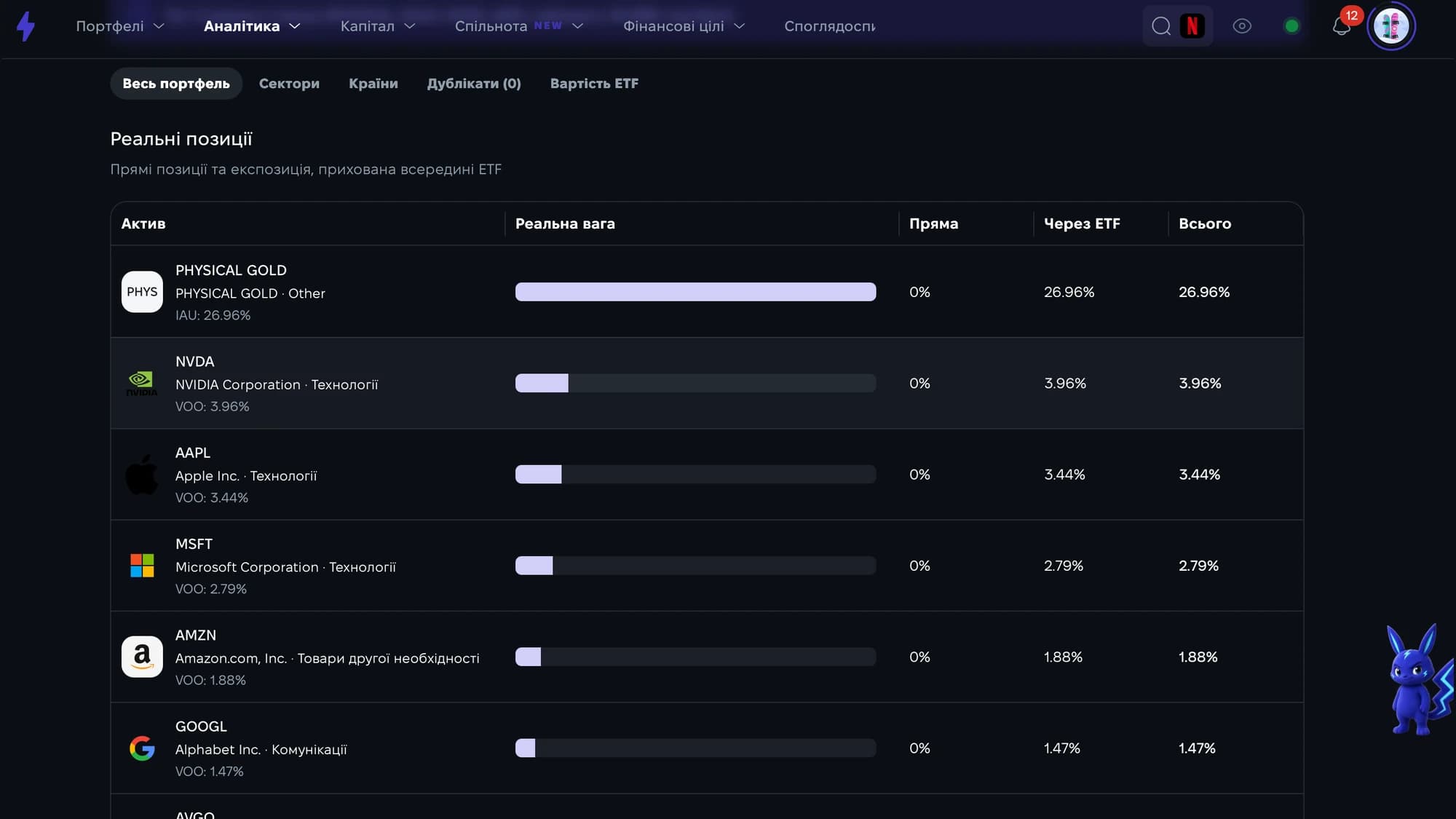
Task: Click the PHYS asset logo
Action: [x=142, y=292]
